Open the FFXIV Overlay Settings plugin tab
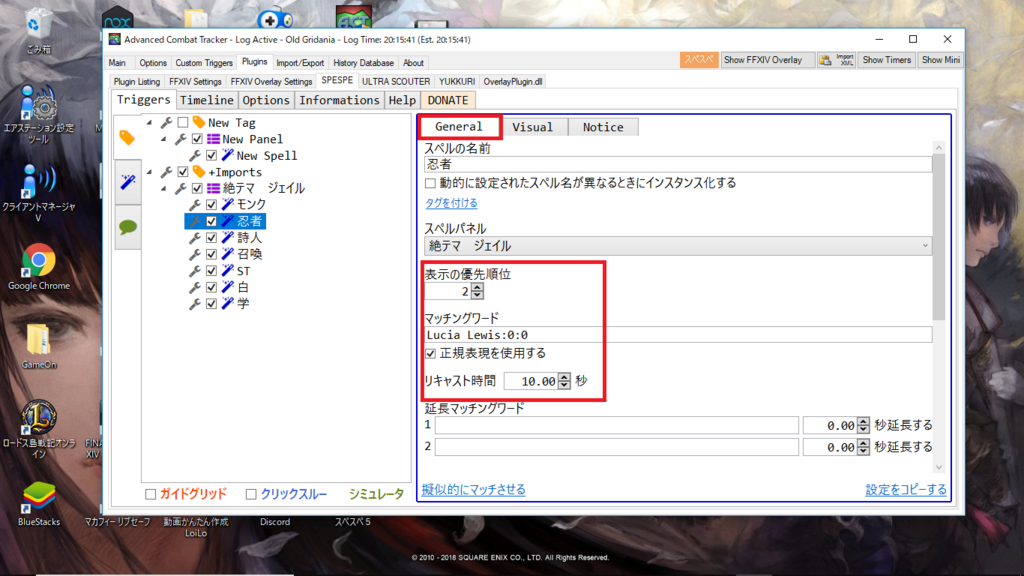Screen dimensions: 1024x576 coord(271,82)
